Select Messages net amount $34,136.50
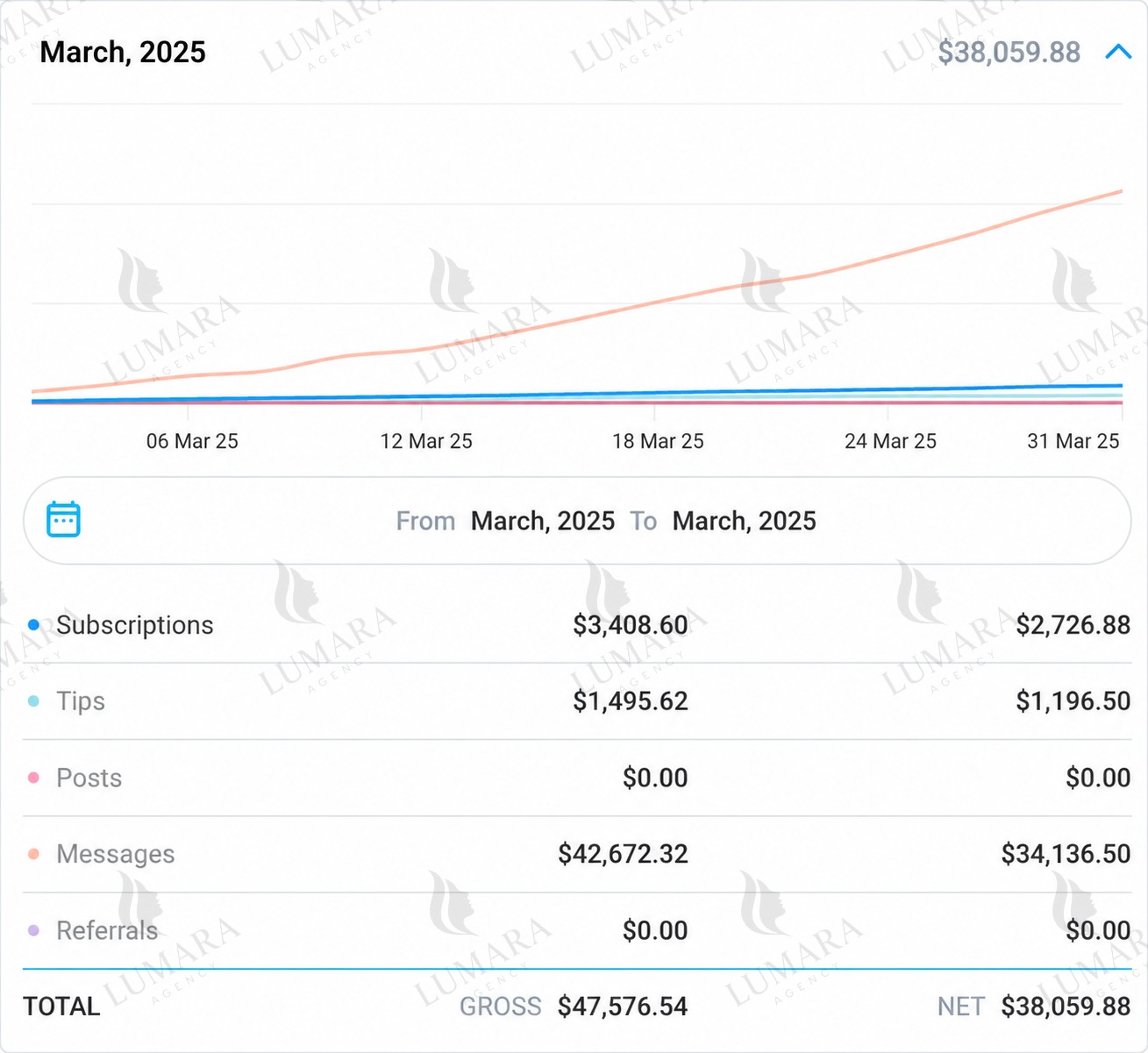This screenshot has width=1148, height=1053. click(1066, 854)
